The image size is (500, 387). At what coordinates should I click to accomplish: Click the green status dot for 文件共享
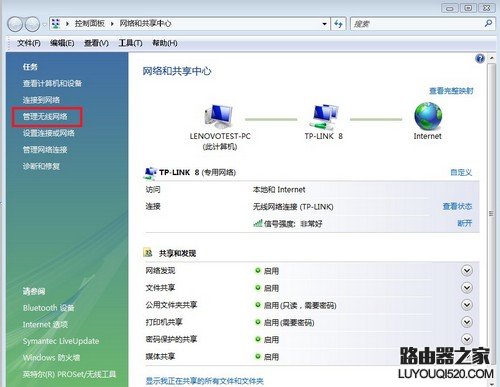tap(258, 287)
